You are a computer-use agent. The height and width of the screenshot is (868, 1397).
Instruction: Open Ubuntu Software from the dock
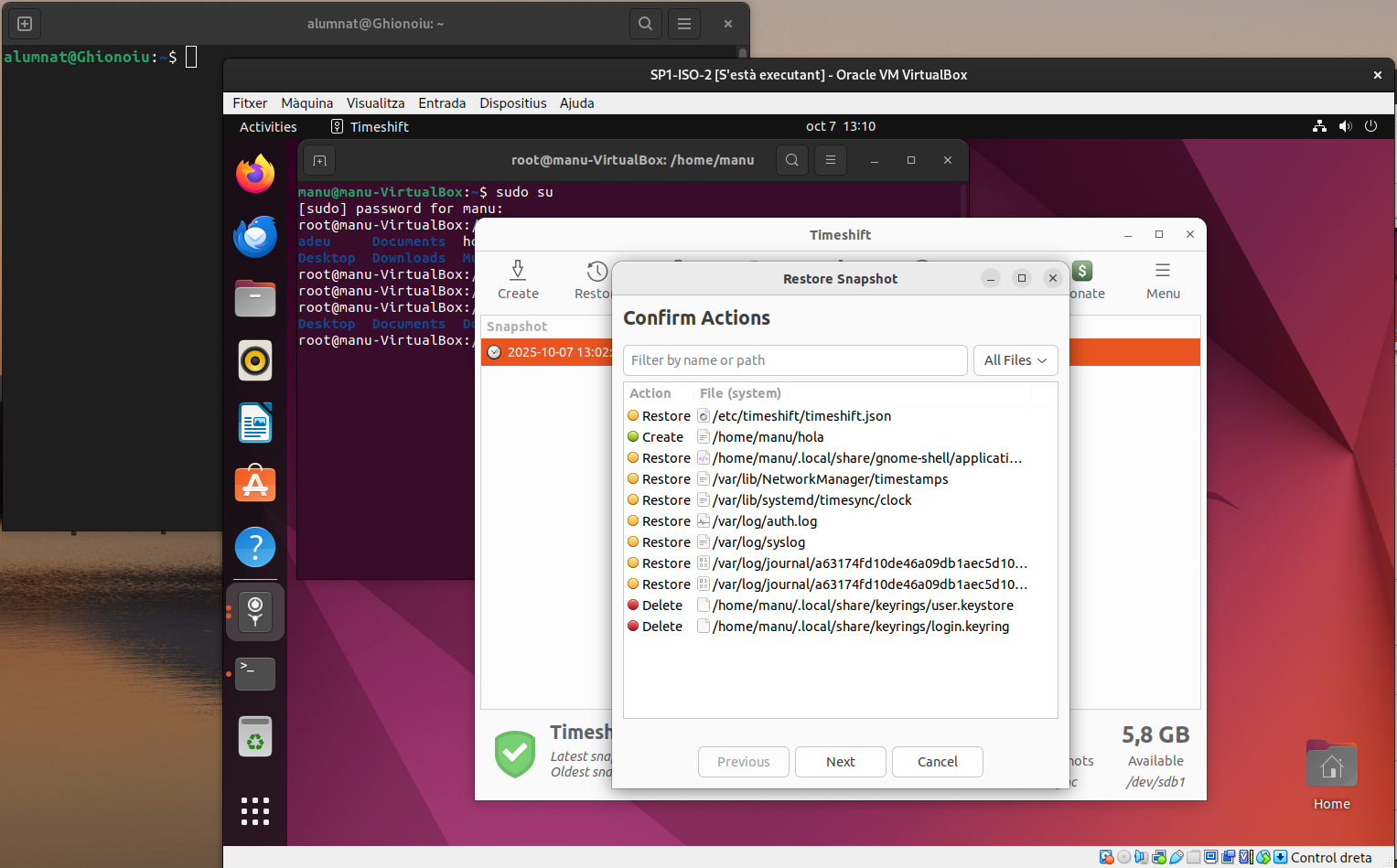[255, 484]
